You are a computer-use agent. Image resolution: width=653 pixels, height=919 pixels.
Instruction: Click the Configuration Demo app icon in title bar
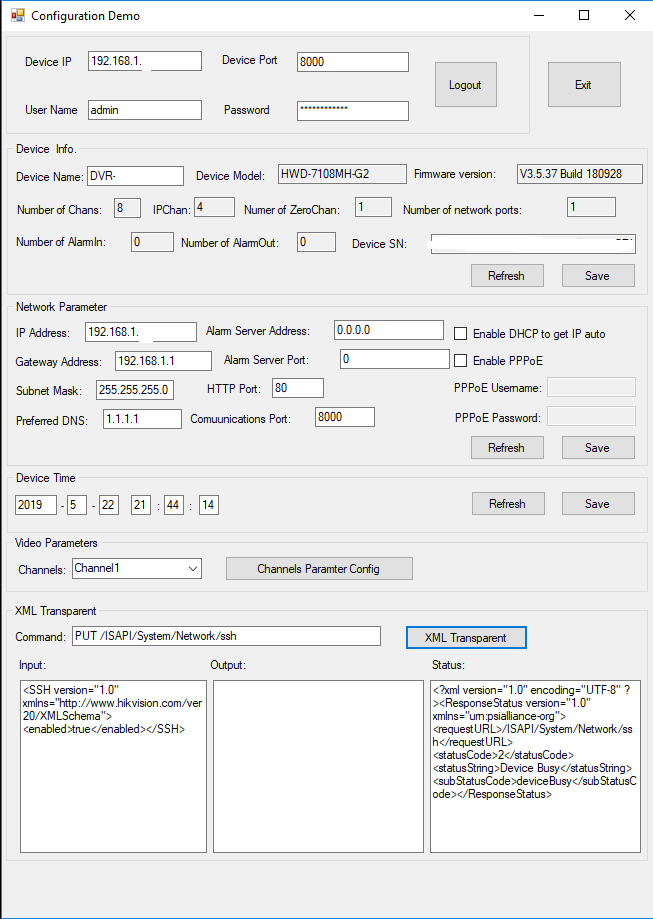17,16
